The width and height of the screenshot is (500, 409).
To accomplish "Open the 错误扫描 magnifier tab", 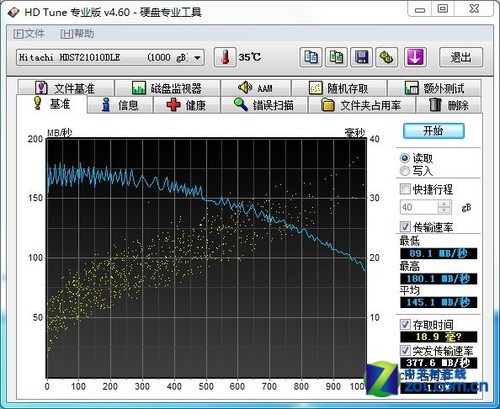I will 264,105.
